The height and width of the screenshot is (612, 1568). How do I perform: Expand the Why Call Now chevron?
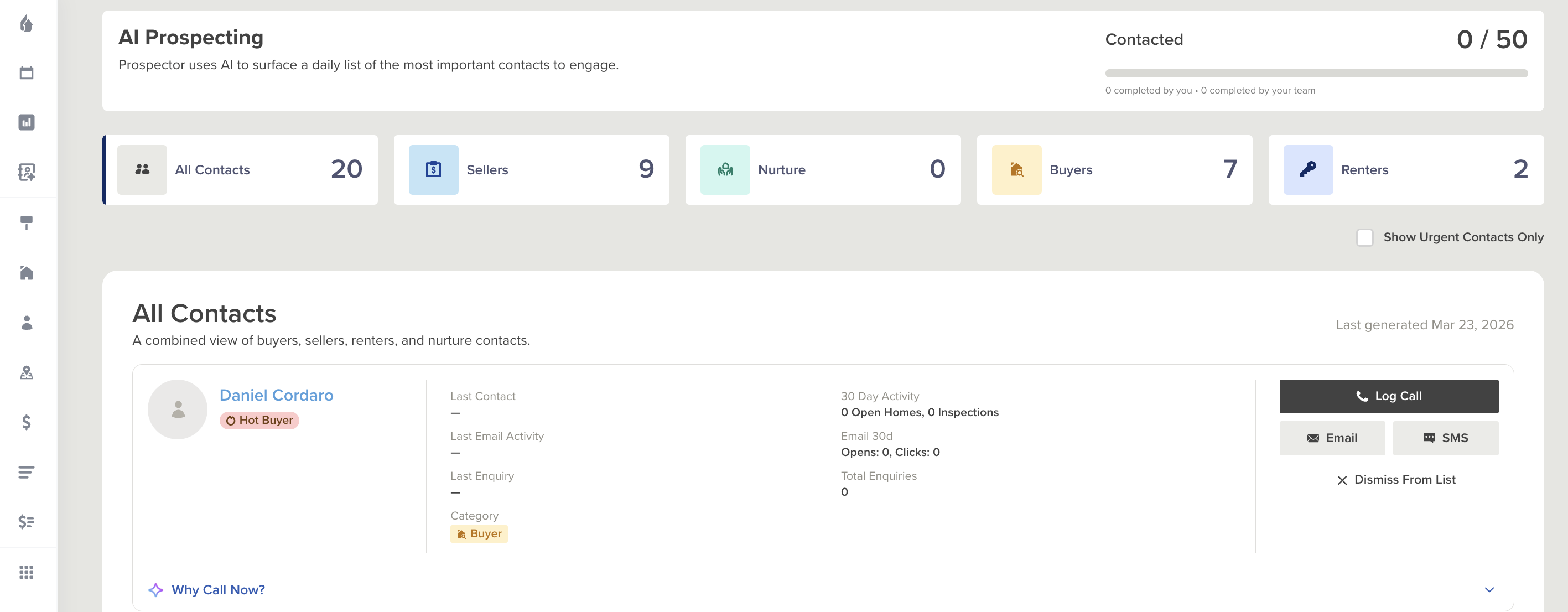pyautogui.click(x=1489, y=589)
